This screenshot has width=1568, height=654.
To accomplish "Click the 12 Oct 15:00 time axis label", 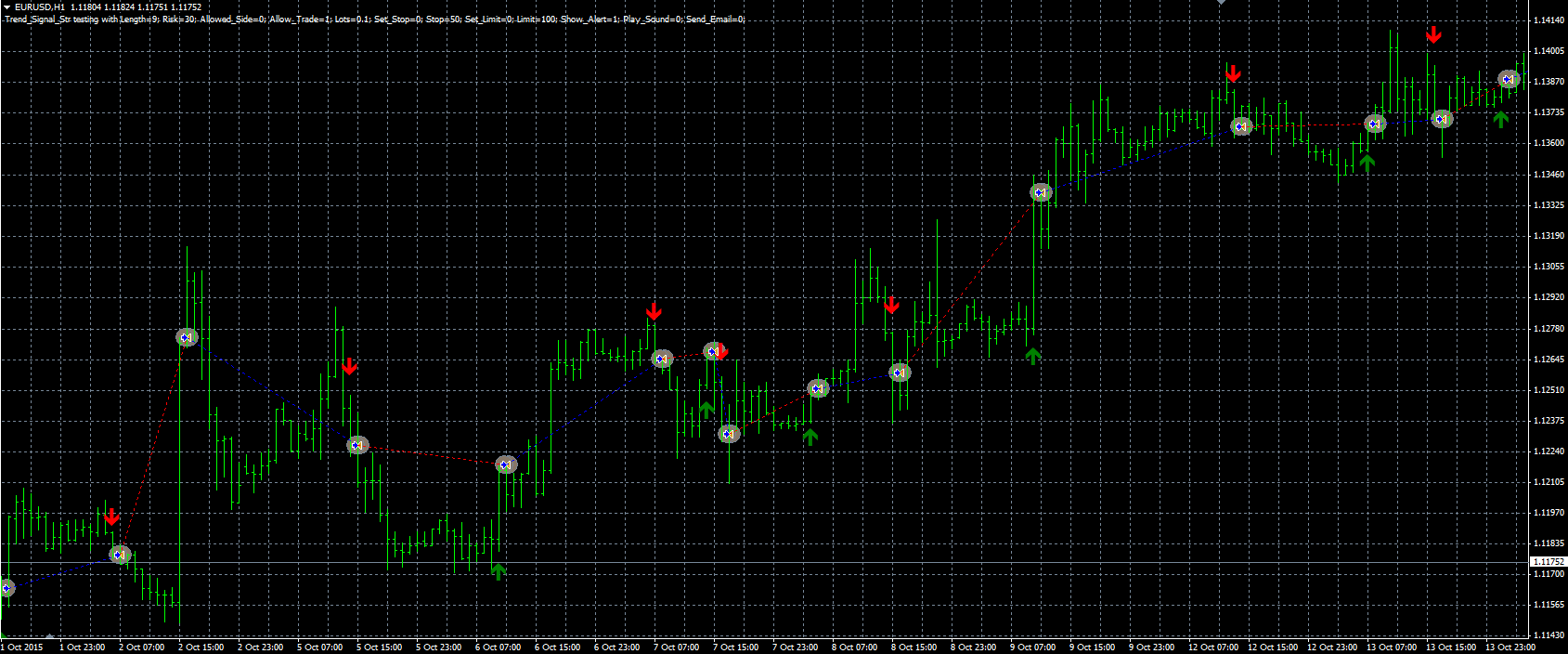I will (x=1273, y=647).
